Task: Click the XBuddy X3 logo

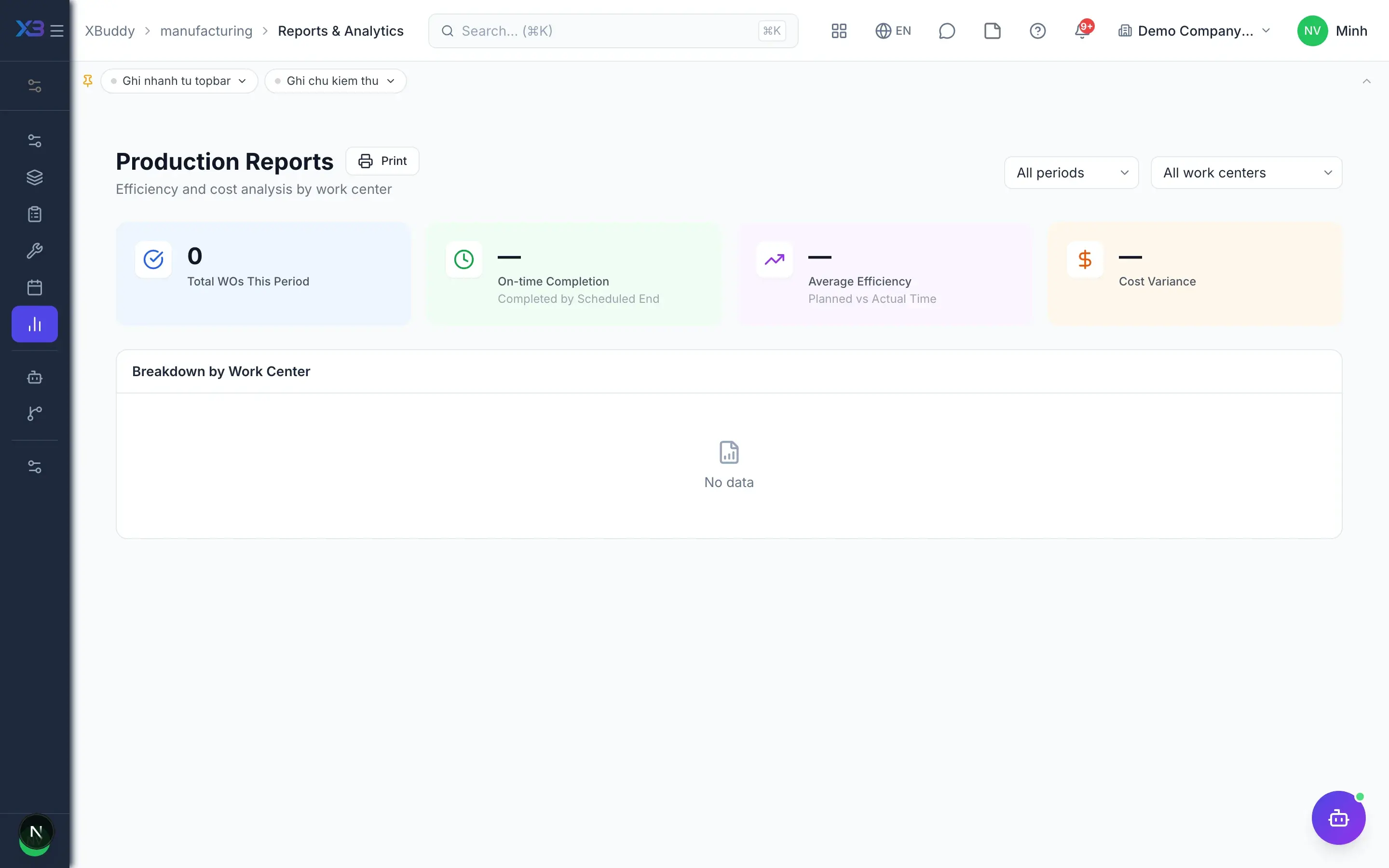Action: coord(29,29)
